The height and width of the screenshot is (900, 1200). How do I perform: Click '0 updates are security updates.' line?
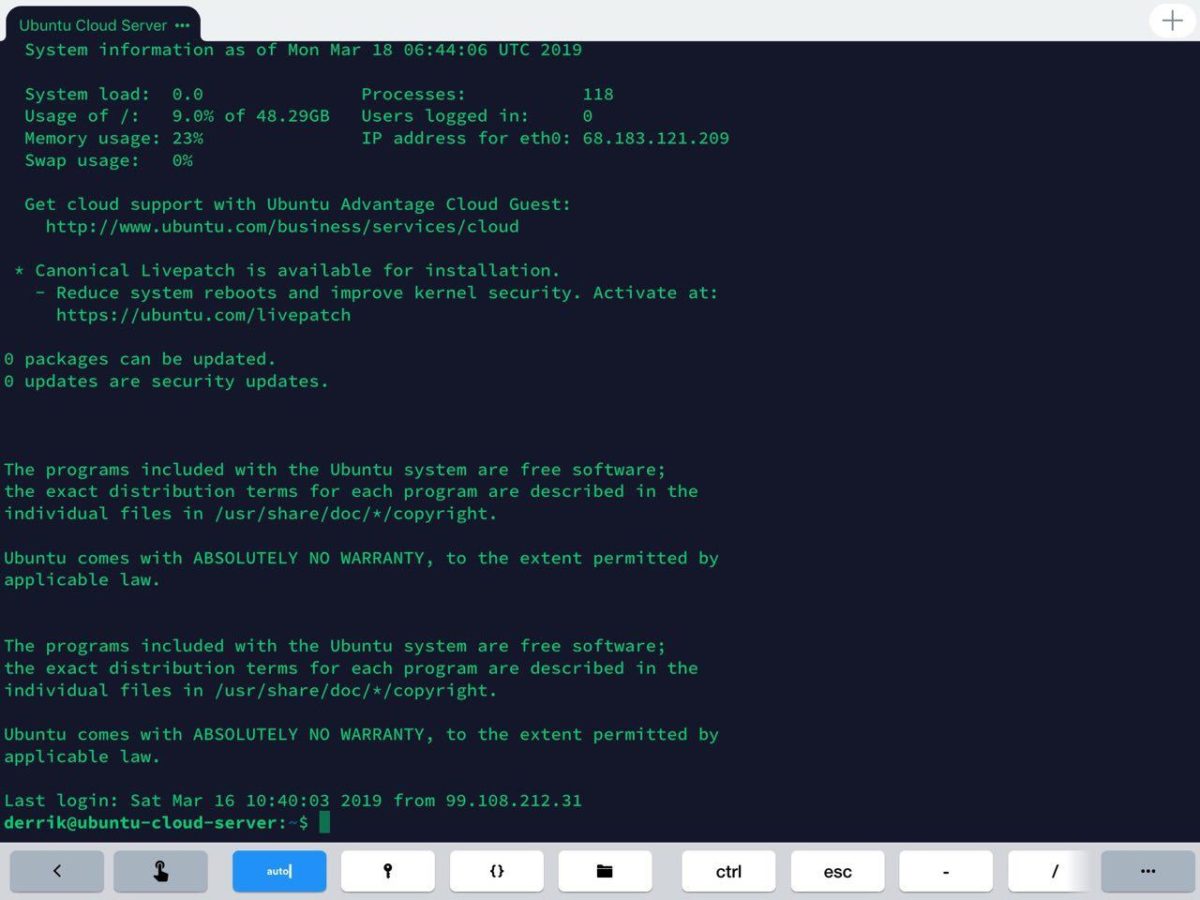[166, 381]
